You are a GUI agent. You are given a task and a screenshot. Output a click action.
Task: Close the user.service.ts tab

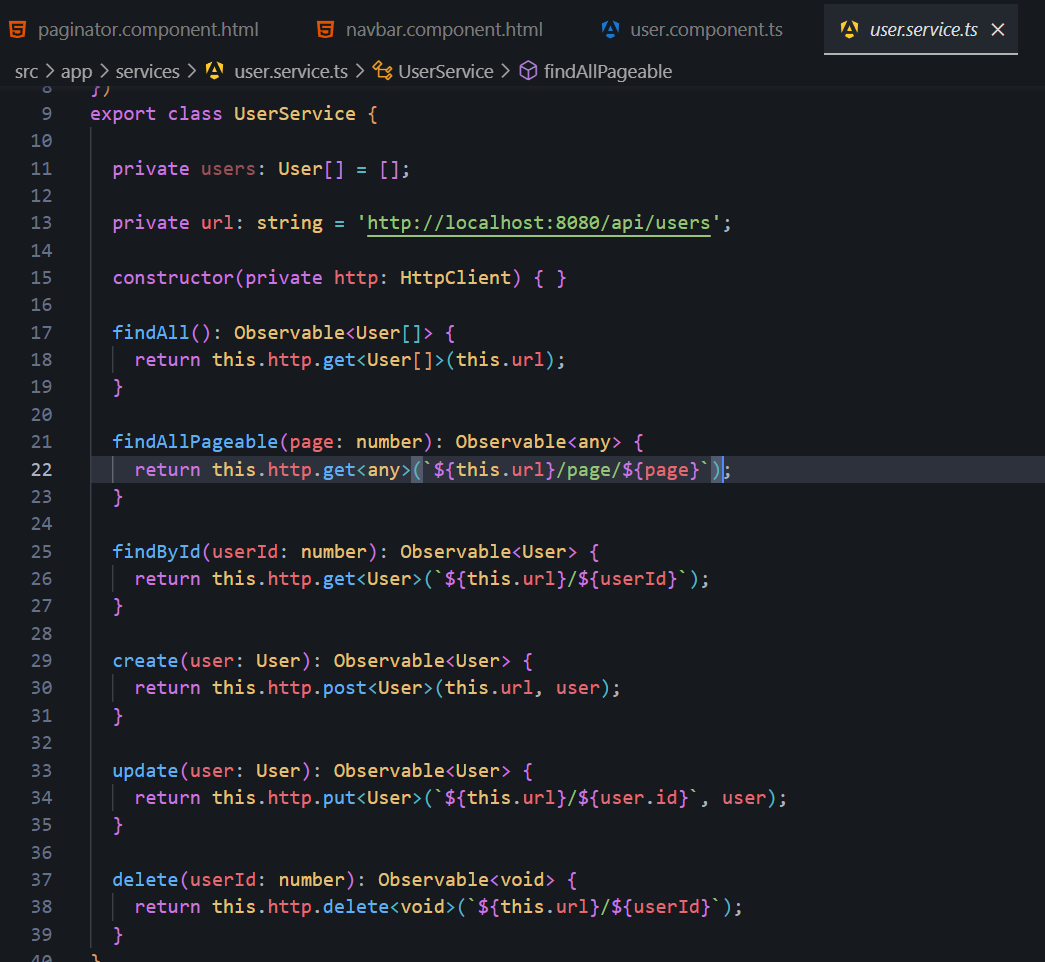[997, 29]
